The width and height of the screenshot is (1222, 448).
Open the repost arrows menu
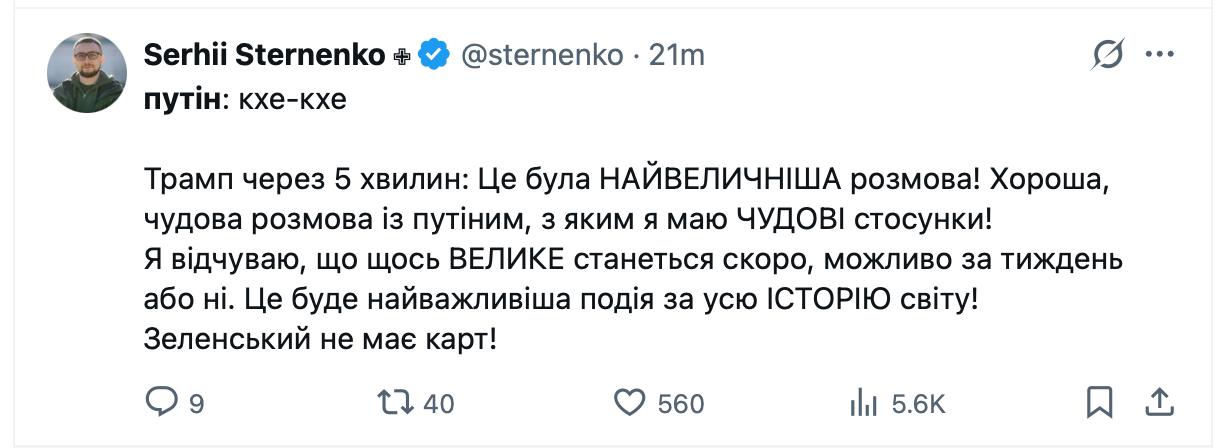395,402
